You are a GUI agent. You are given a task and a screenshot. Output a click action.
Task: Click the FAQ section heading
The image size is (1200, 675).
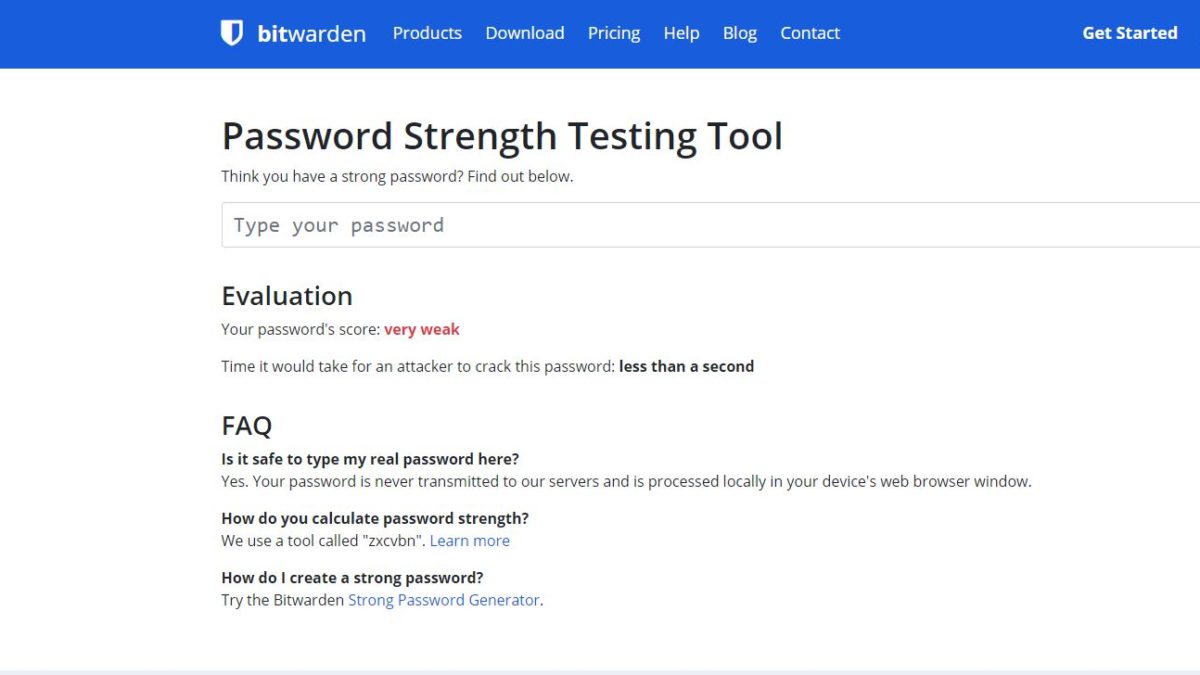(247, 425)
